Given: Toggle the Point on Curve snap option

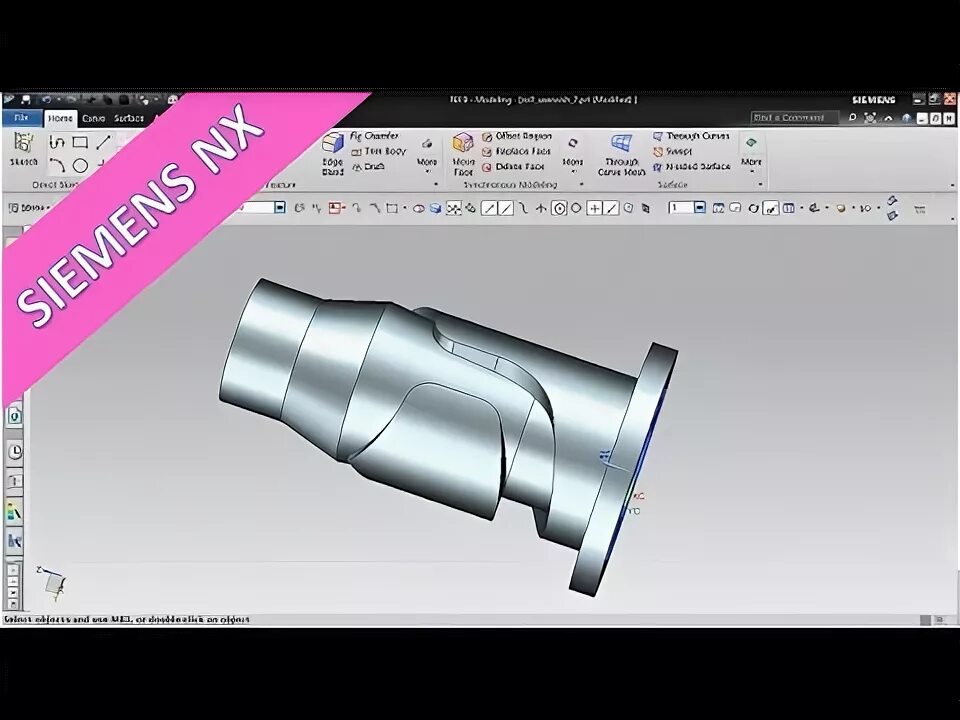Looking at the screenshot, I should click(x=611, y=209).
